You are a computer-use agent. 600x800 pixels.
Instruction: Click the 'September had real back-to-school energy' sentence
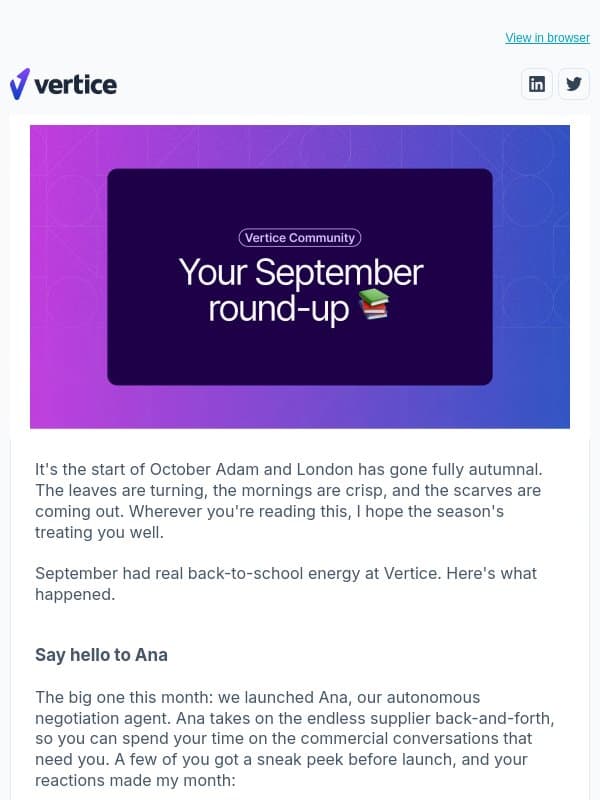point(286,584)
